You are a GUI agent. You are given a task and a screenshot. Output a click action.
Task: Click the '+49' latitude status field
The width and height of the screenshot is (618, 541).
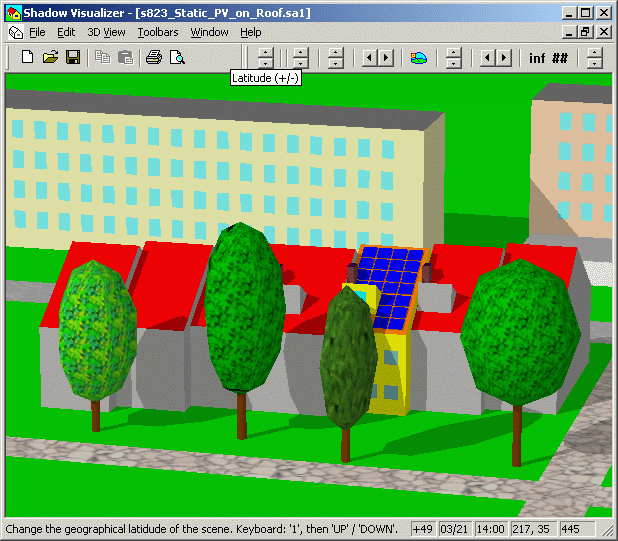click(423, 529)
